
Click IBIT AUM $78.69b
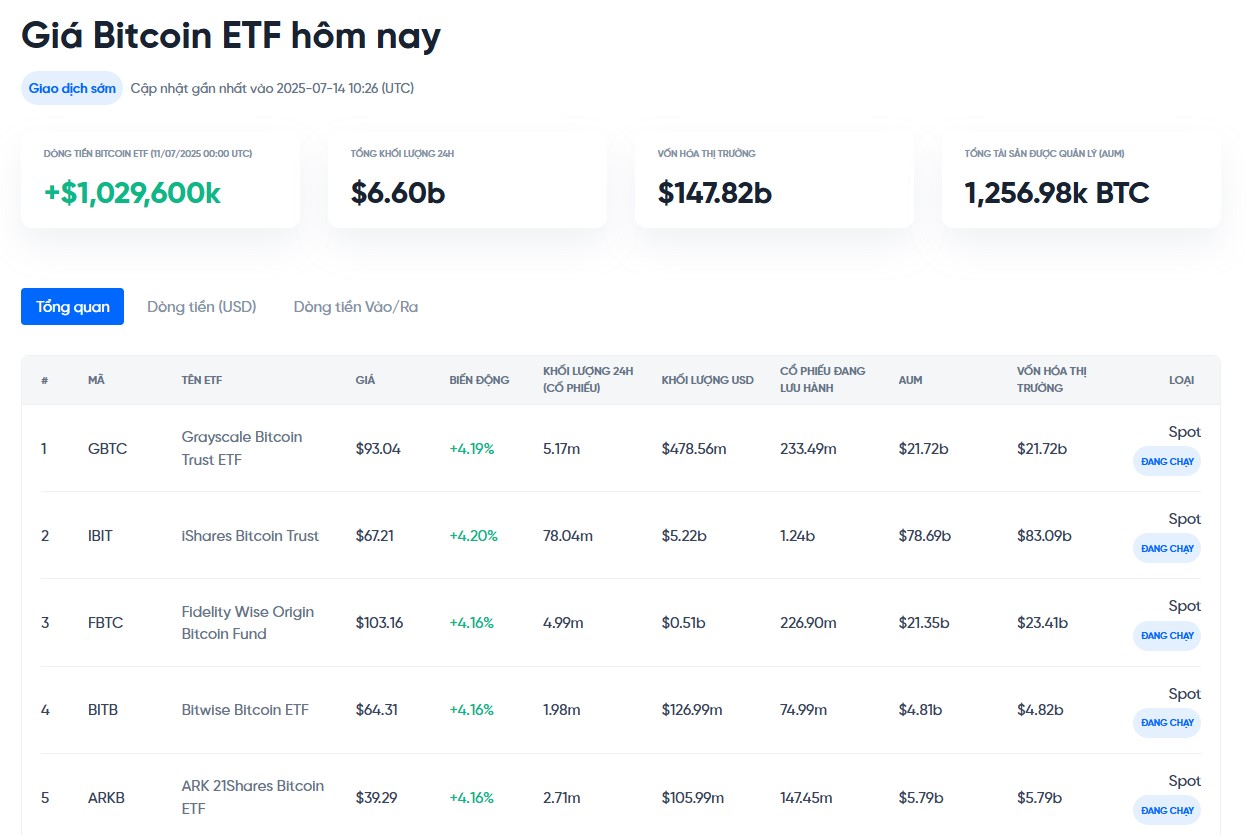(925, 536)
